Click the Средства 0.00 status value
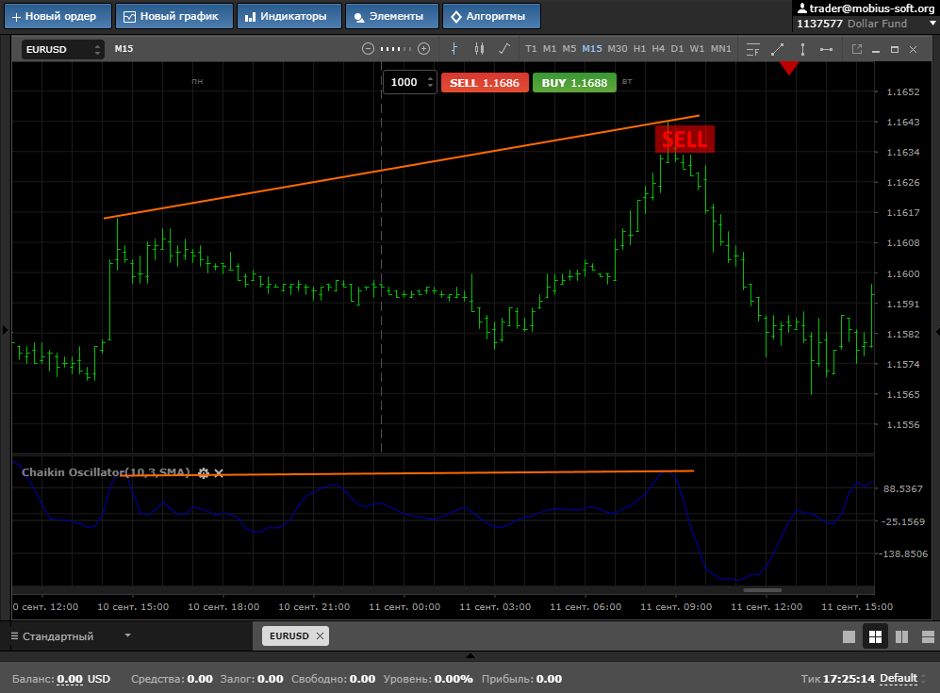Viewport: 940px width, 693px height. point(200,679)
